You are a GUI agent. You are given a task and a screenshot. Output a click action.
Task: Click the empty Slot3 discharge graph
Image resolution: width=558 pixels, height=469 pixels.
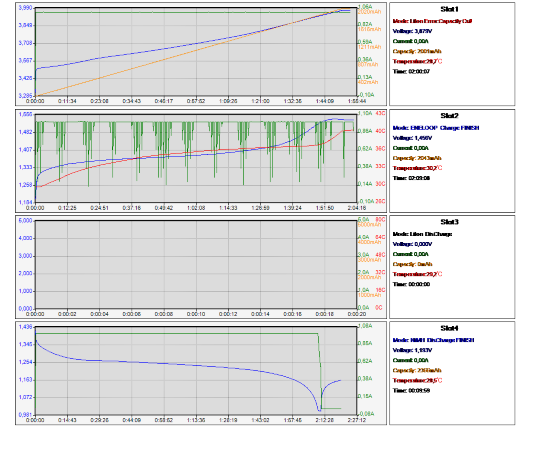point(196,264)
